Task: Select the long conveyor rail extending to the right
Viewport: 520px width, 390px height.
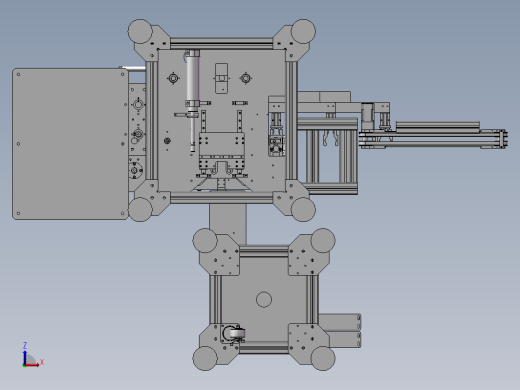Action: [x=433, y=139]
